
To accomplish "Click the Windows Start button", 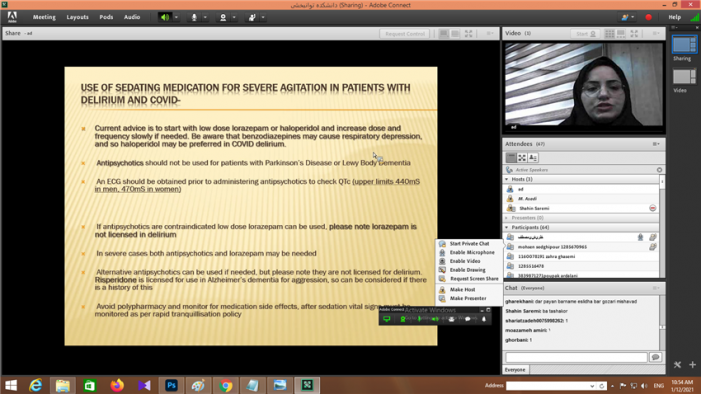I will (11, 385).
